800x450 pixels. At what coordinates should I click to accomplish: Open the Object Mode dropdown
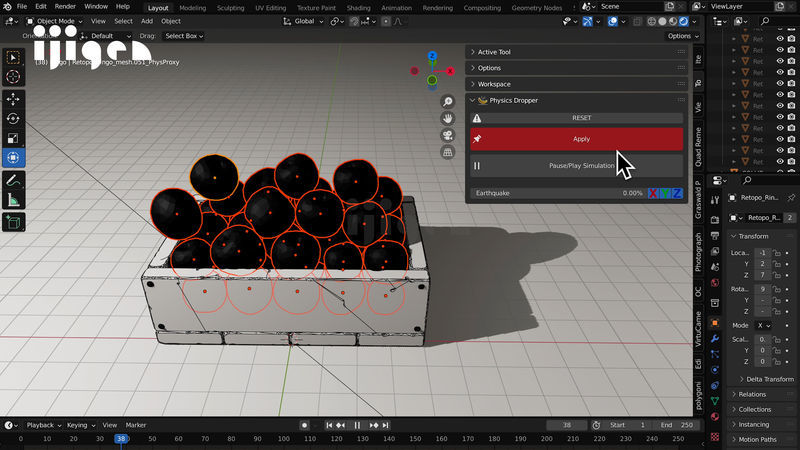pyautogui.click(x=55, y=21)
